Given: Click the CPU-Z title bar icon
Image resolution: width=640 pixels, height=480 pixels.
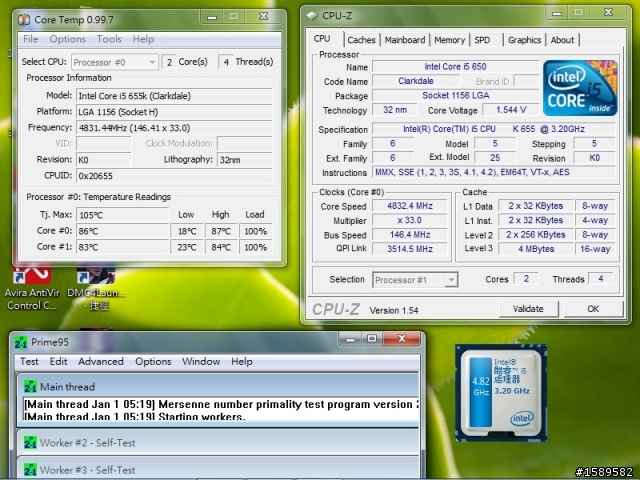Looking at the screenshot, I should point(312,16).
